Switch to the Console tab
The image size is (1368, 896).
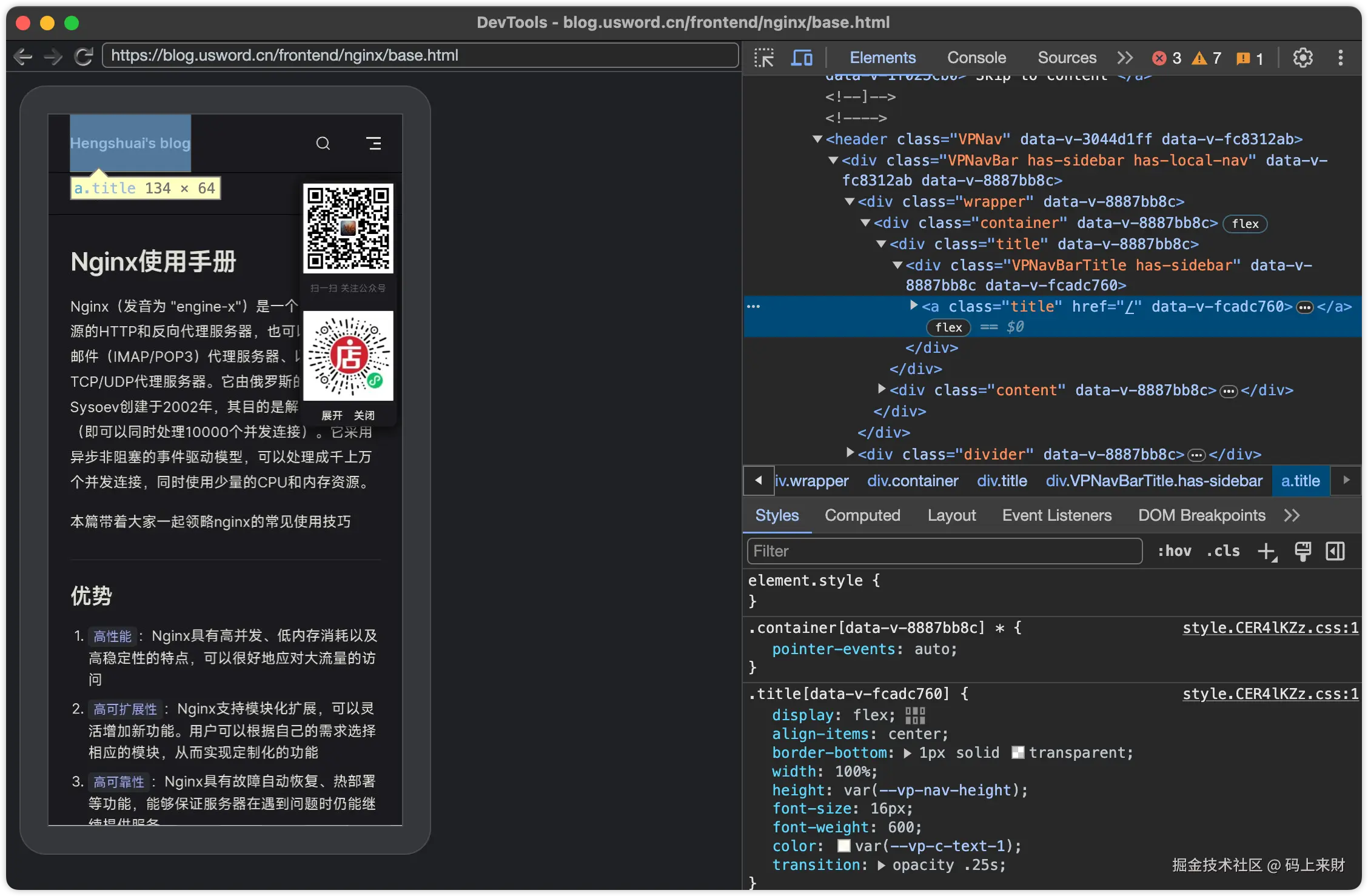pyautogui.click(x=976, y=58)
